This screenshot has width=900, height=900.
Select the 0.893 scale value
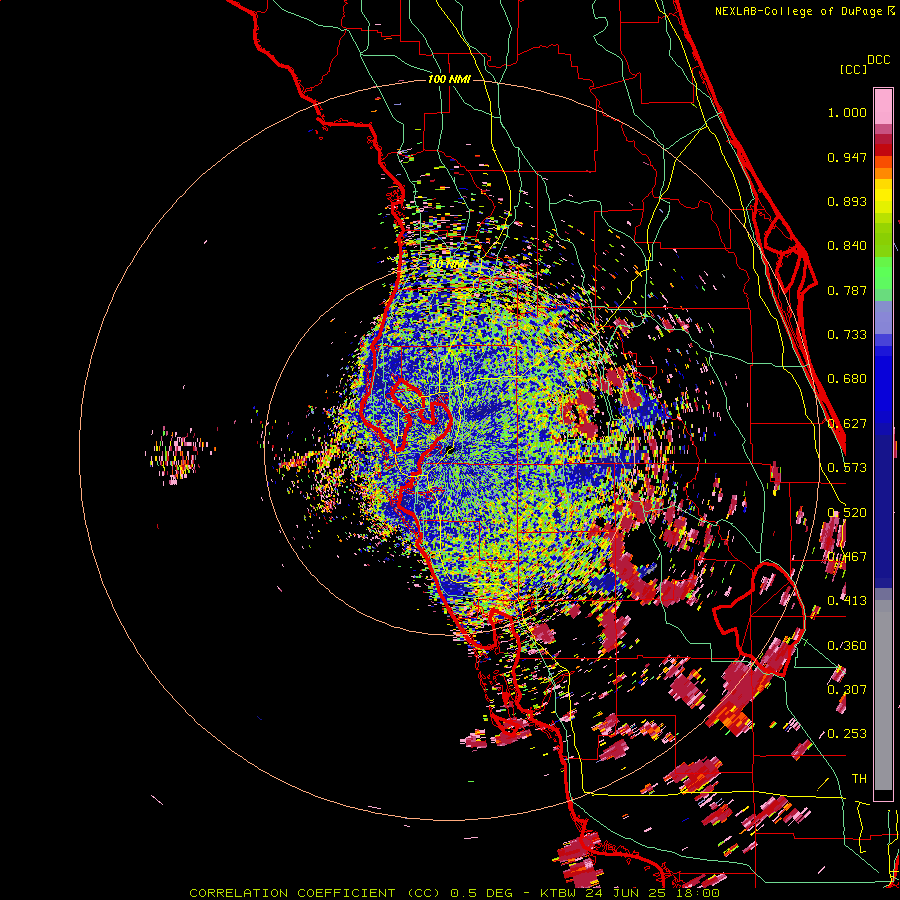pyautogui.click(x=847, y=201)
